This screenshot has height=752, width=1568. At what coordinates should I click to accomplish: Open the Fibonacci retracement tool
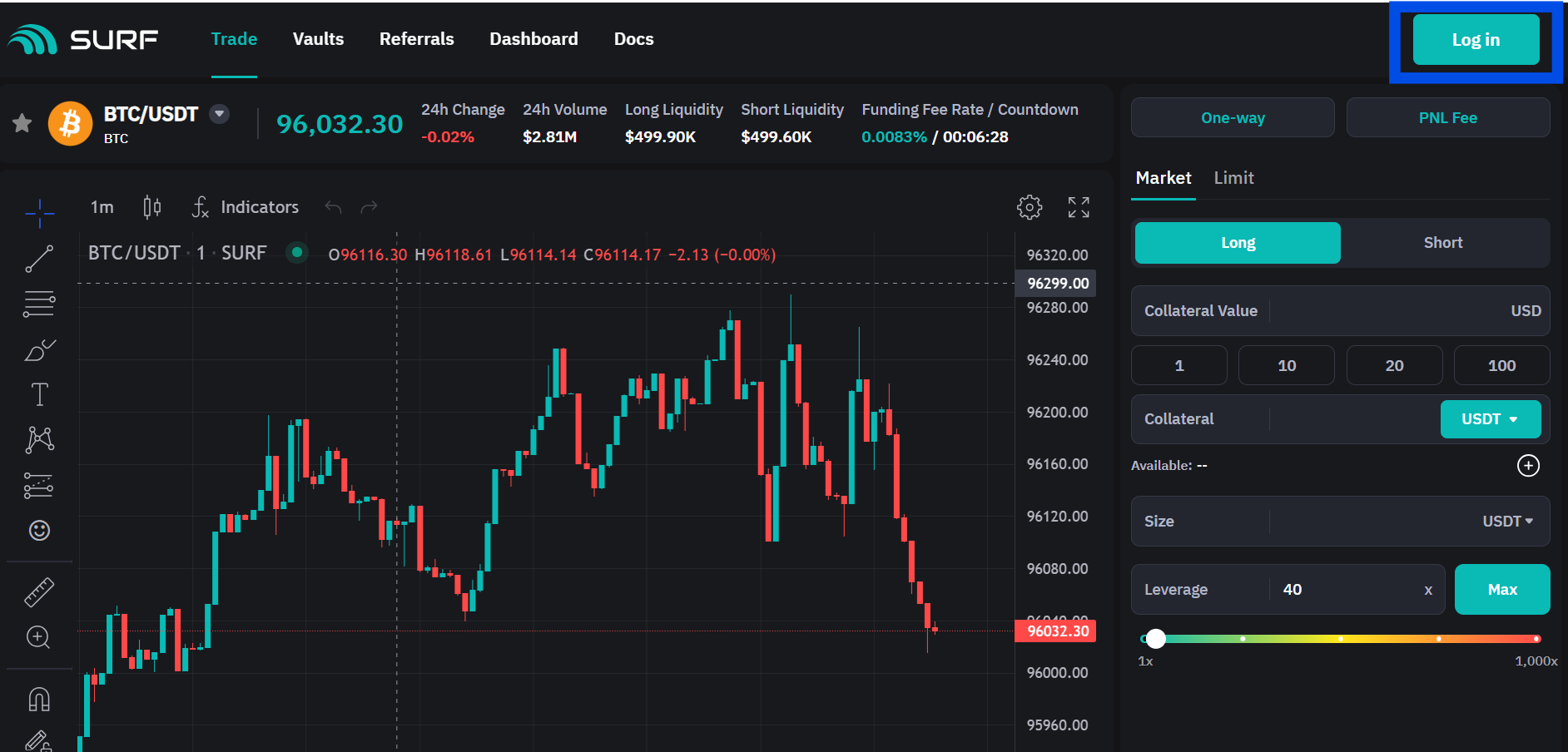pyautogui.click(x=39, y=304)
